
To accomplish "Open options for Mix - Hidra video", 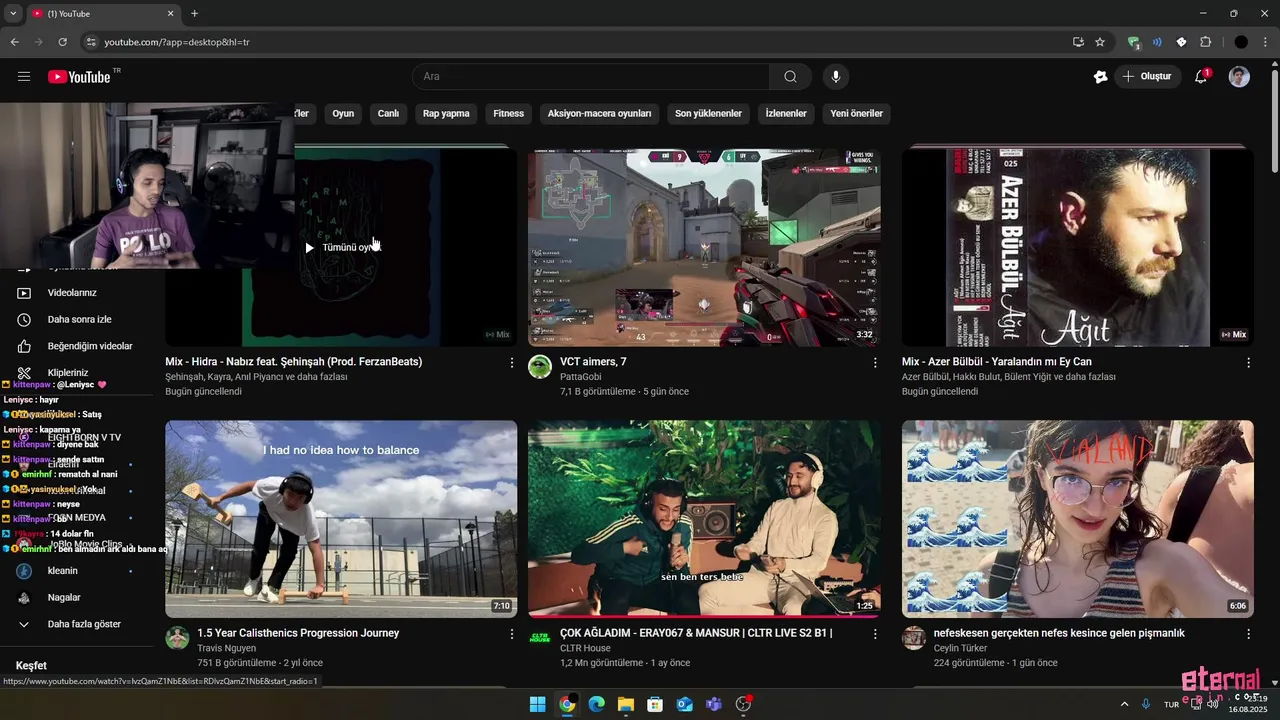I will tap(512, 363).
